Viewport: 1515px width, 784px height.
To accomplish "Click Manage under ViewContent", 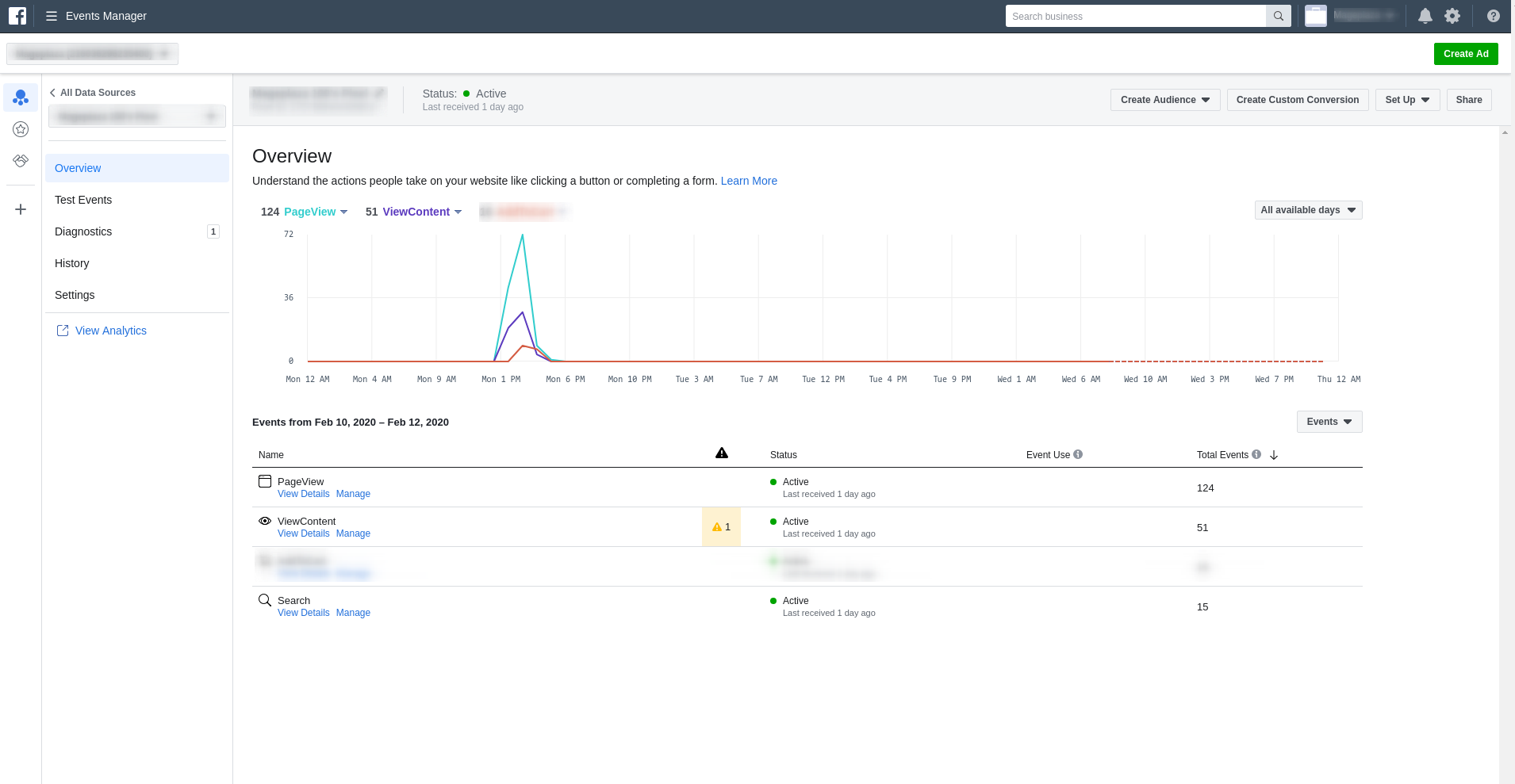I will point(353,534).
